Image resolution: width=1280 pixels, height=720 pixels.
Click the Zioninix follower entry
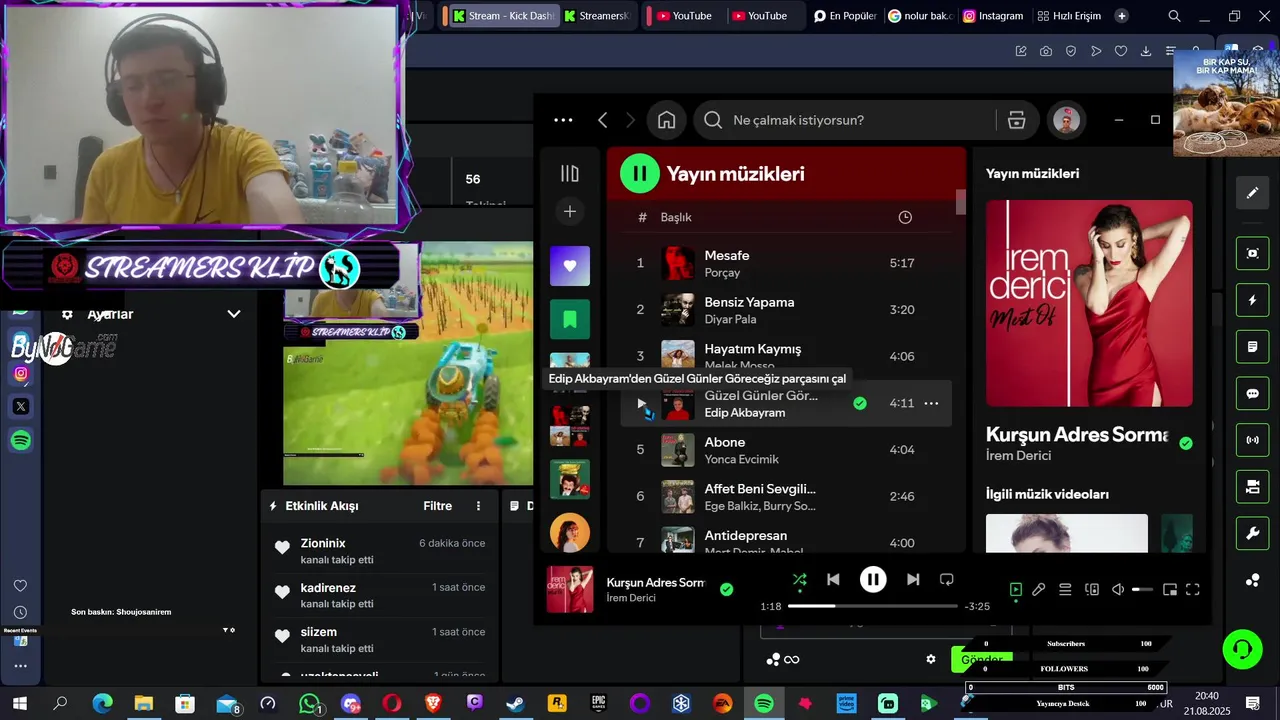379,551
